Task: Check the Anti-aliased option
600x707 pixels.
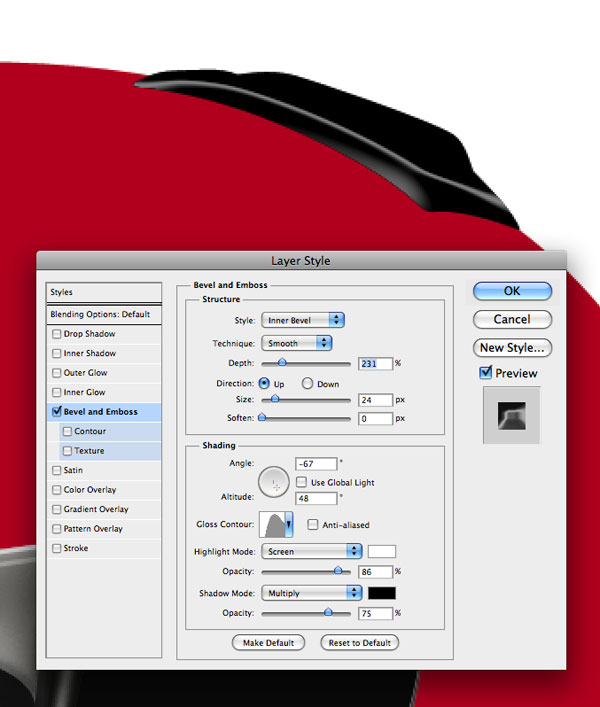Action: [312, 524]
